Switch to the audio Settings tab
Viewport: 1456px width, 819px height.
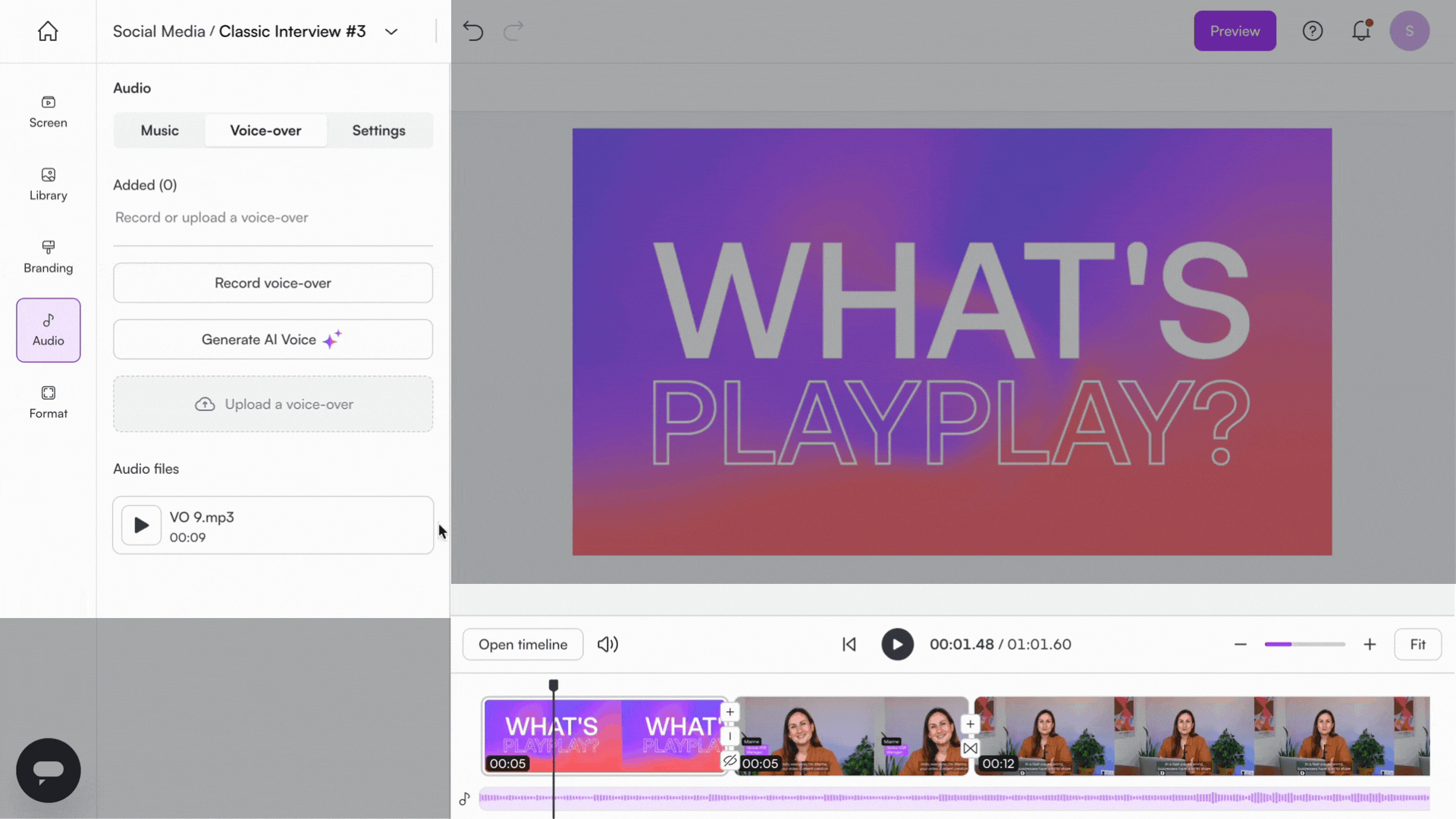378,130
